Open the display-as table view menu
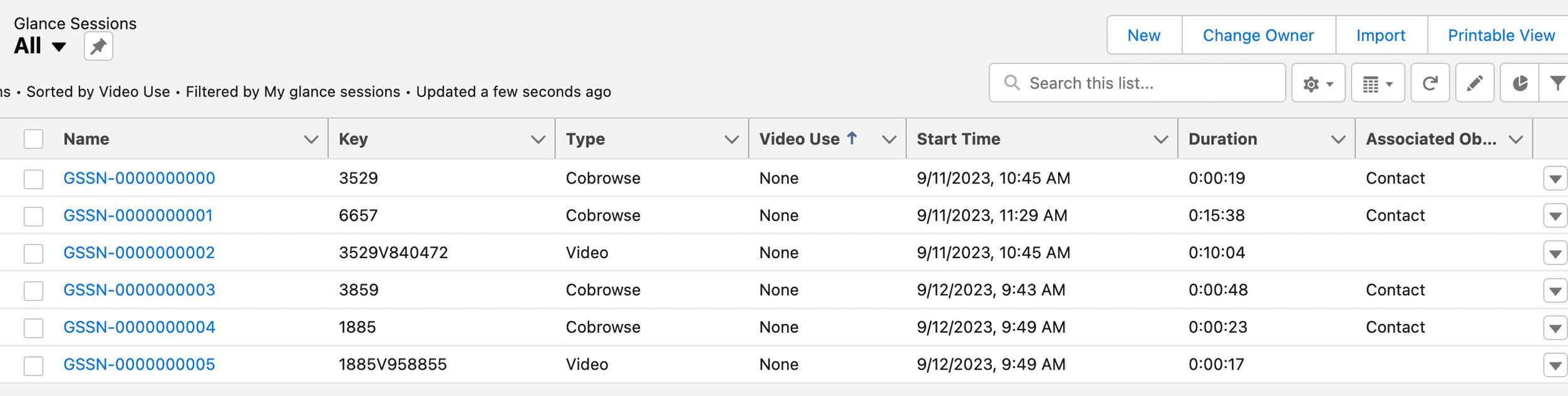1568x396 pixels. [x=1377, y=83]
